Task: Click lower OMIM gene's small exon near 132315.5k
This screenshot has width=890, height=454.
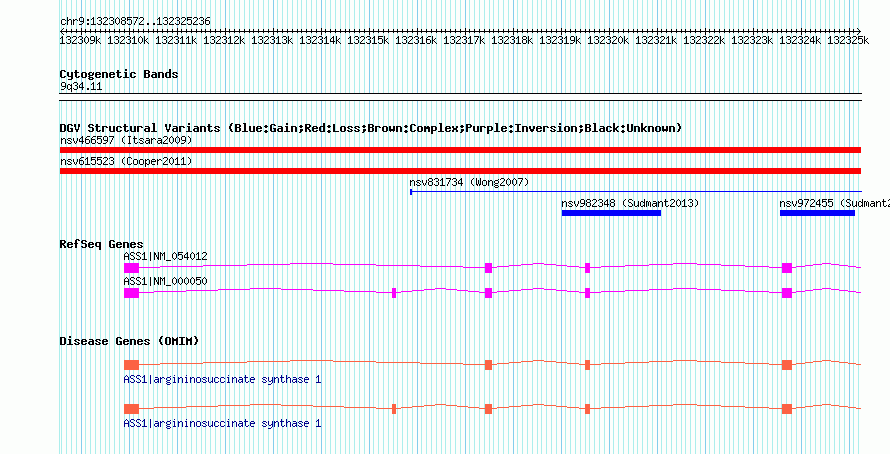Action: [394, 409]
